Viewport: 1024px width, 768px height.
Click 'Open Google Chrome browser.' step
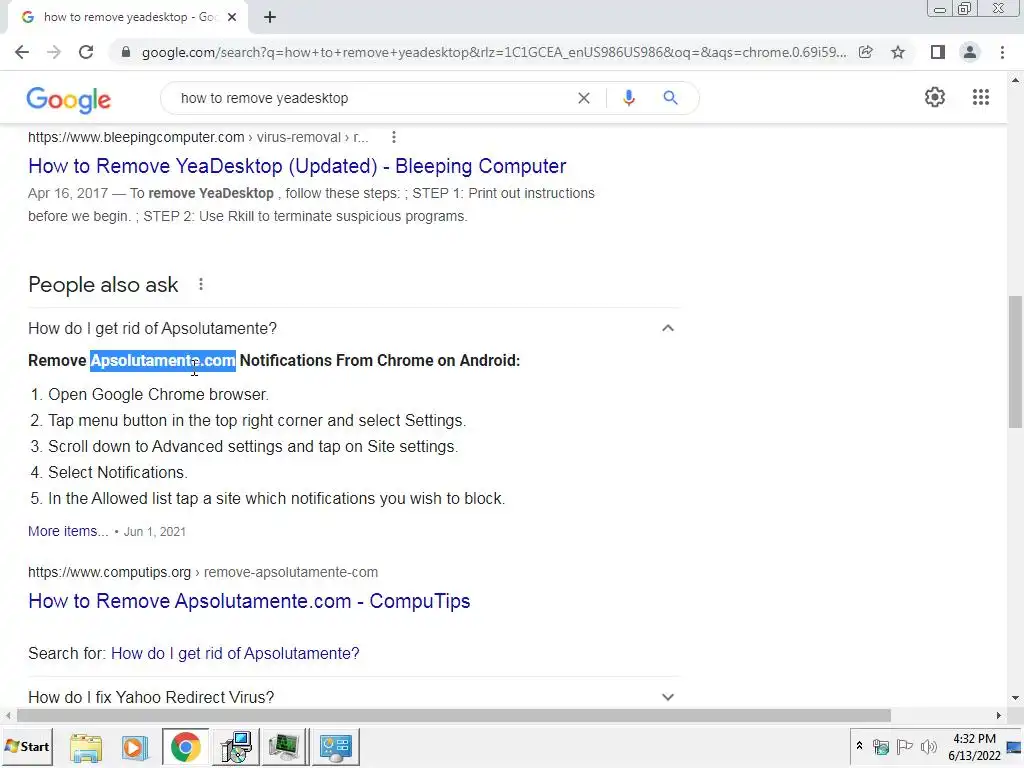158,394
